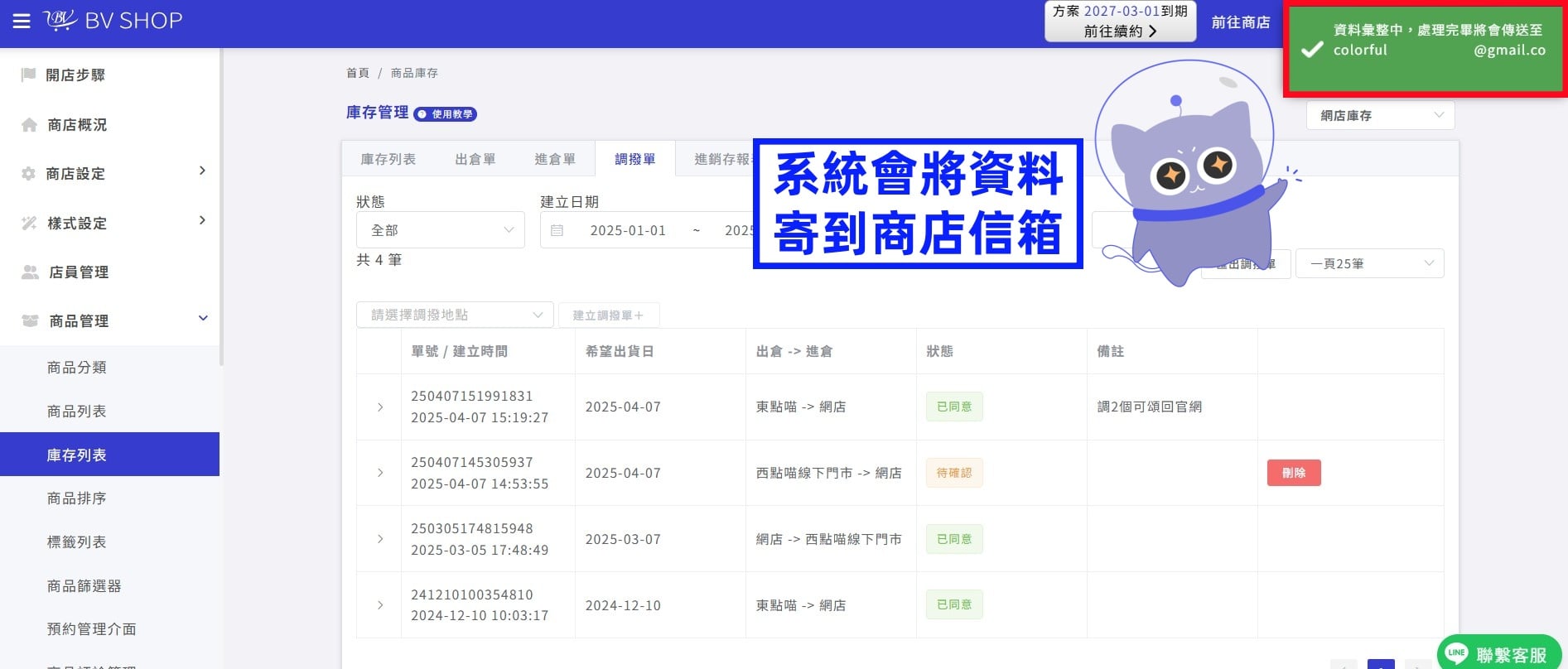Switch to the 進倉單 tab
Viewport: 1568px width, 669px height.
pos(555,159)
